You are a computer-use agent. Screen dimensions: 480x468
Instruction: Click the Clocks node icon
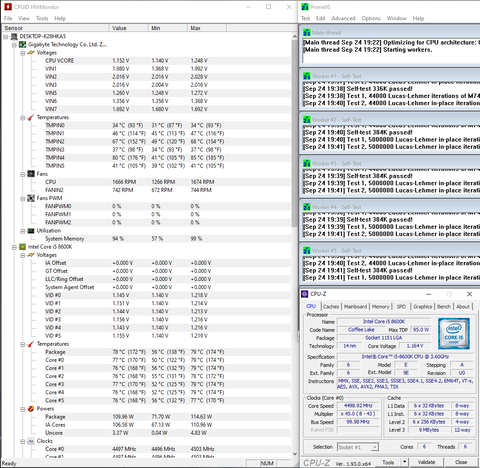click(31, 441)
